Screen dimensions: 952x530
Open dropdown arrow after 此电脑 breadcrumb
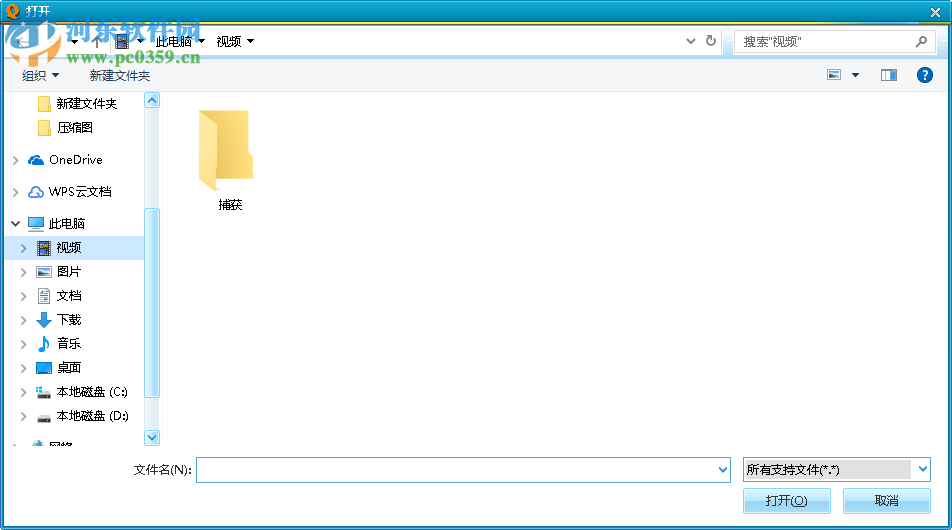(202, 41)
